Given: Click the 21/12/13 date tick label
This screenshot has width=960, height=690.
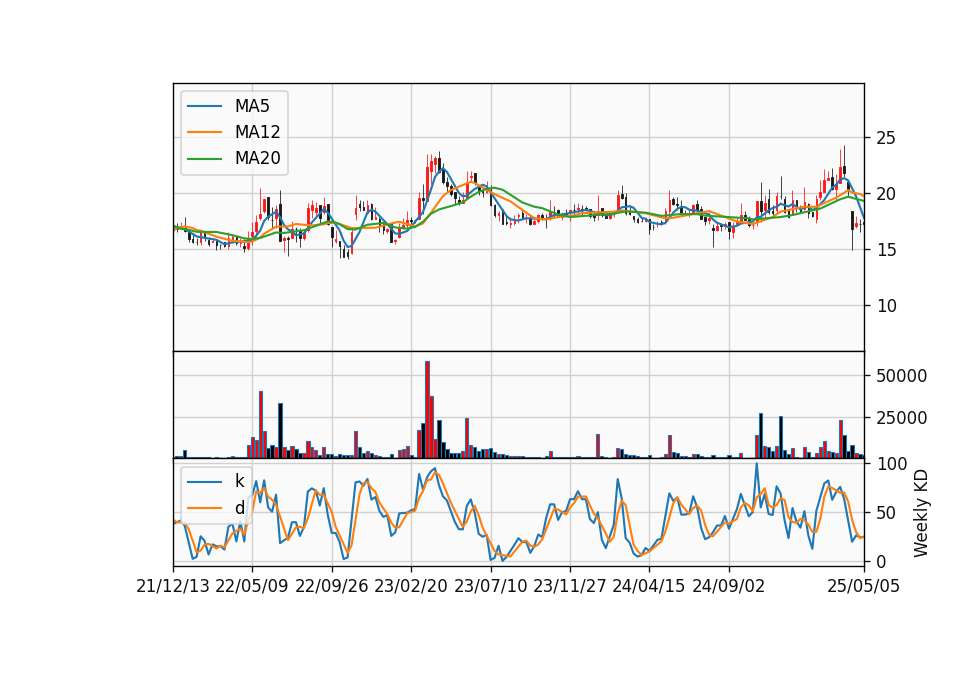Looking at the screenshot, I should (173, 586).
